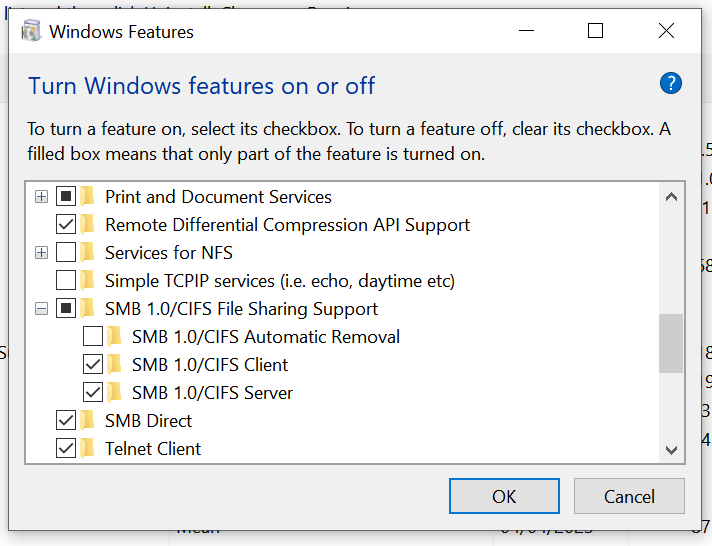Select the Print and Document Services label

pyautogui.click(x=218, y=197)
